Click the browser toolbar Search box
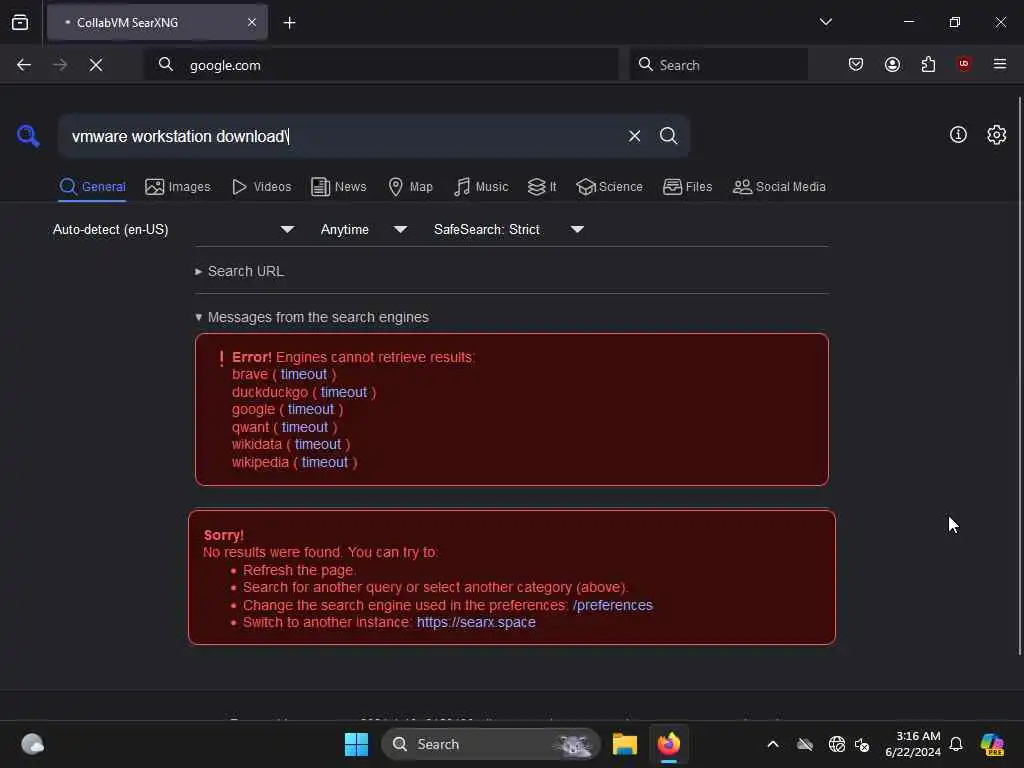The image size is (1024, 768). [x=718, y=65]
